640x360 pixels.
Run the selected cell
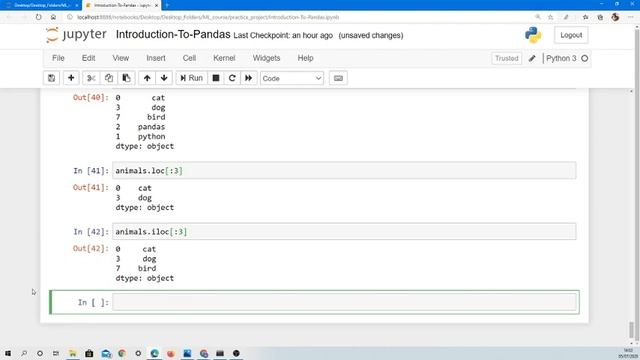pos(191,78)
